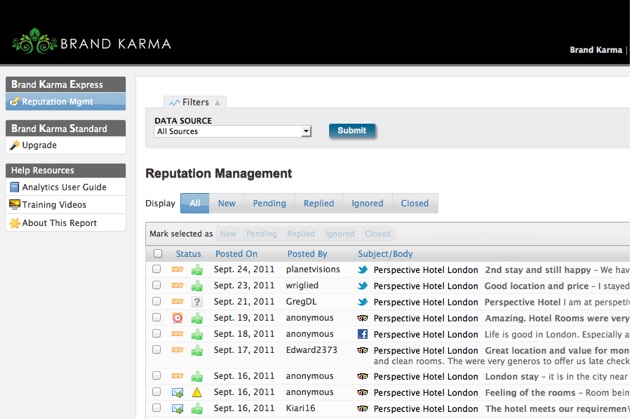630x419 pixels.
Task: Mark selected as Replied
Action: [301, 234]
